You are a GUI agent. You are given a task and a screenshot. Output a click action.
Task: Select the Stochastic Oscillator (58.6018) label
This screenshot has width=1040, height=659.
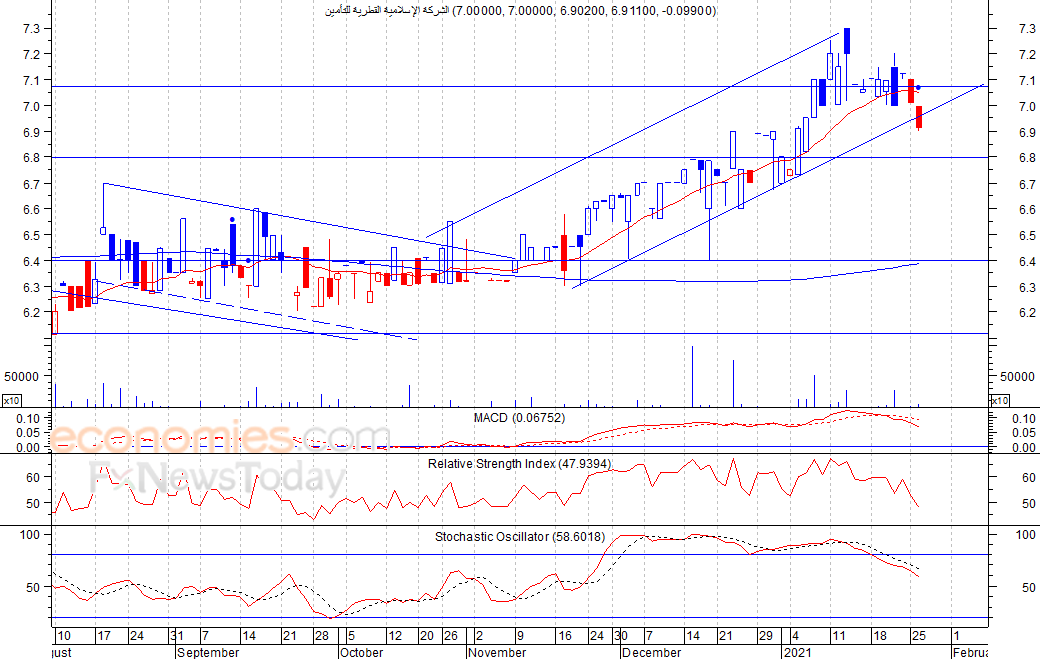pos(520,536)
